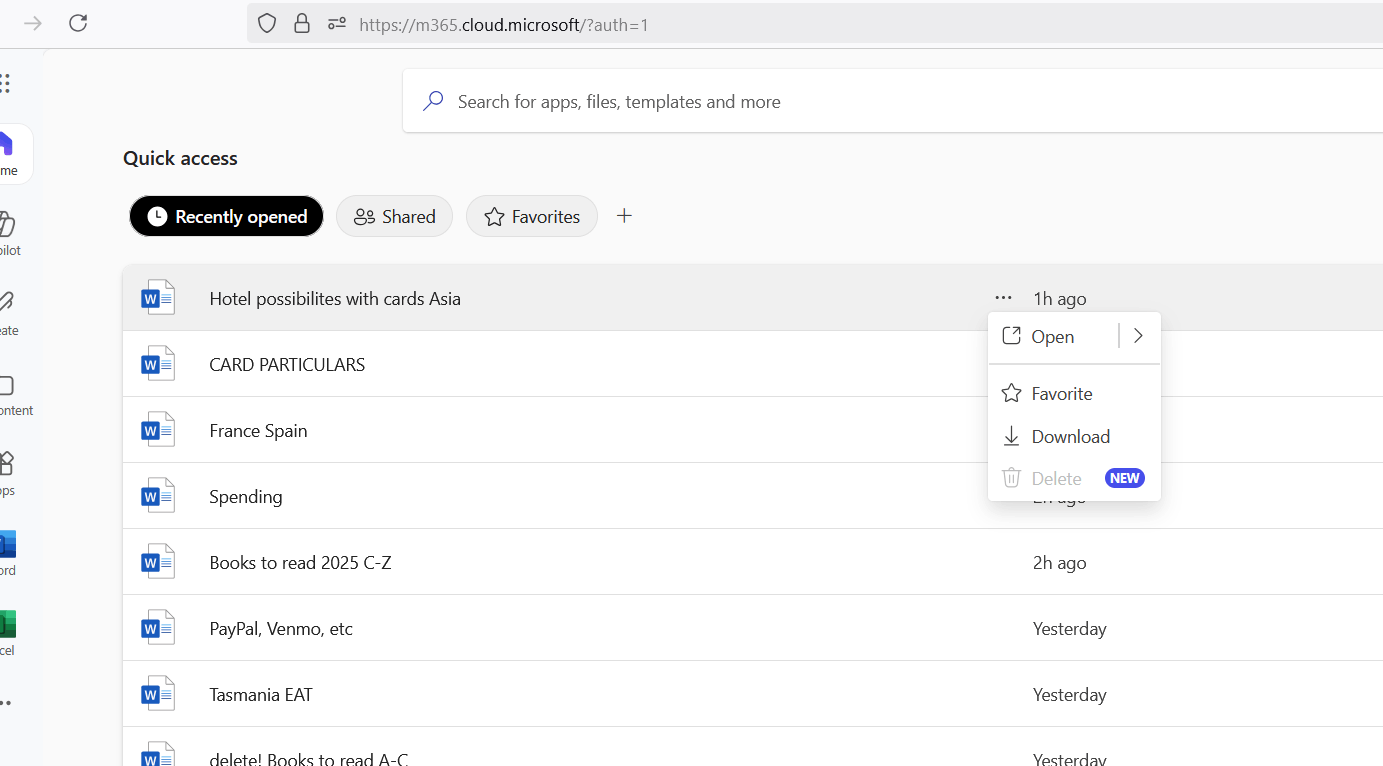Click the search bar for apps and files
Screen dimensions: 1383x766
pyautogui.click(x=700, y=101)
